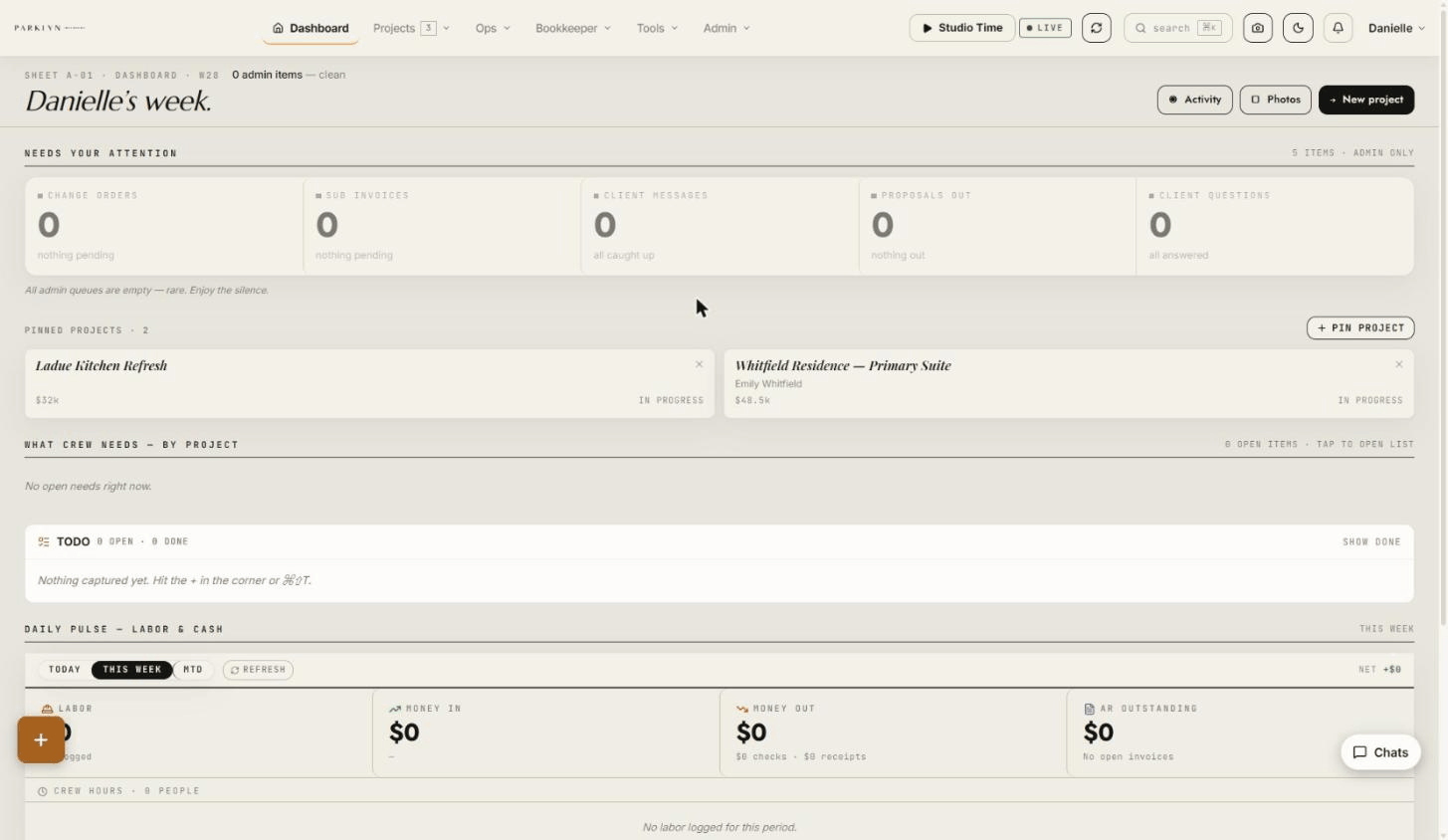
Task: Click the Crew Hours clock icon
Action: (x=43, y=791)
